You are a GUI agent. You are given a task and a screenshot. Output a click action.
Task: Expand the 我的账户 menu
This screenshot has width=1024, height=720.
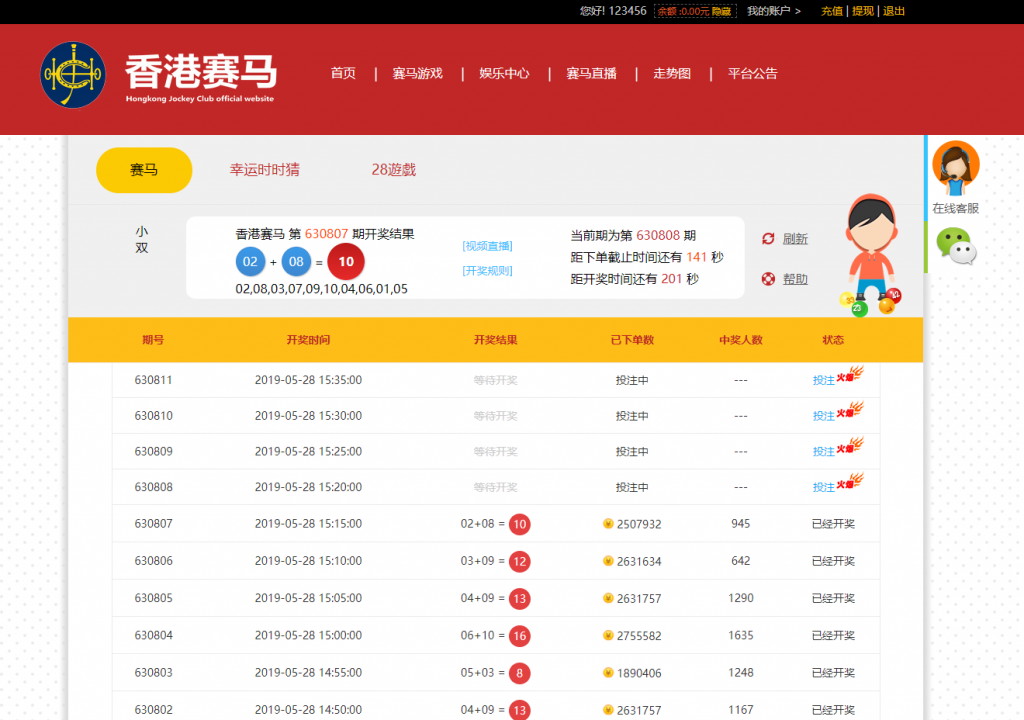pyautogui.click(x=774, y=11)
